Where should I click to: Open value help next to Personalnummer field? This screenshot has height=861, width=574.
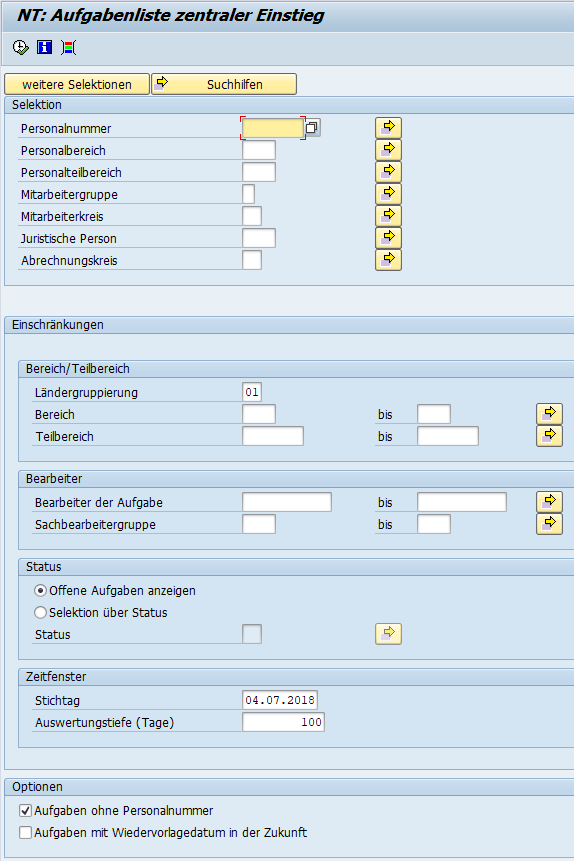pos(312,128)
